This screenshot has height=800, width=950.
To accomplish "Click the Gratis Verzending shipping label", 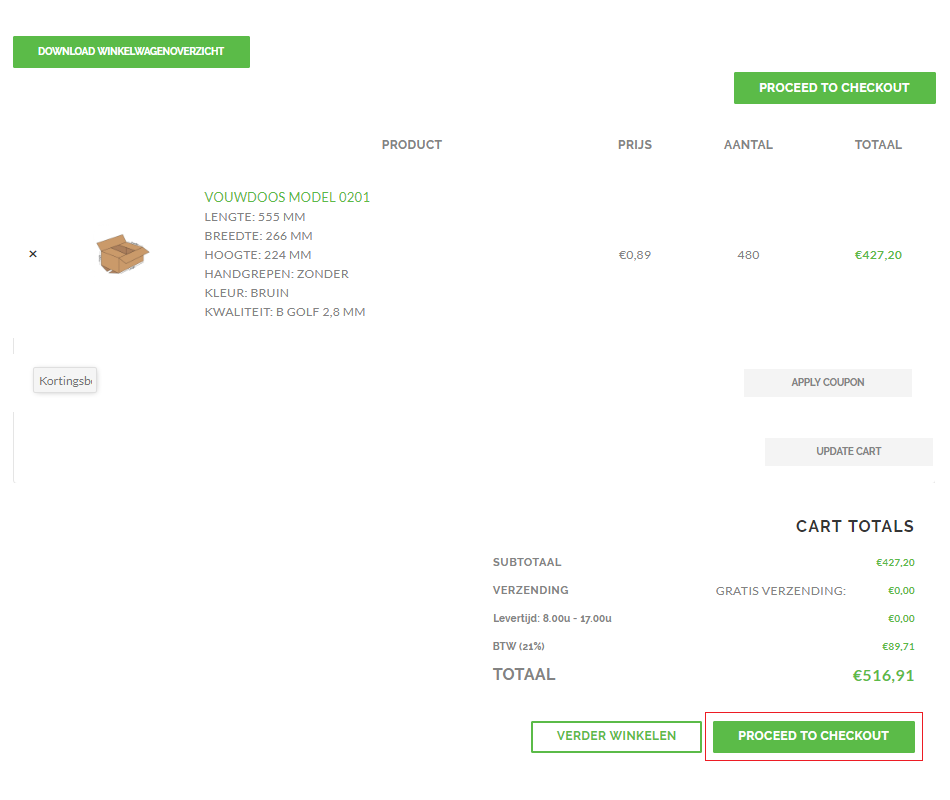I will [780, 591].
